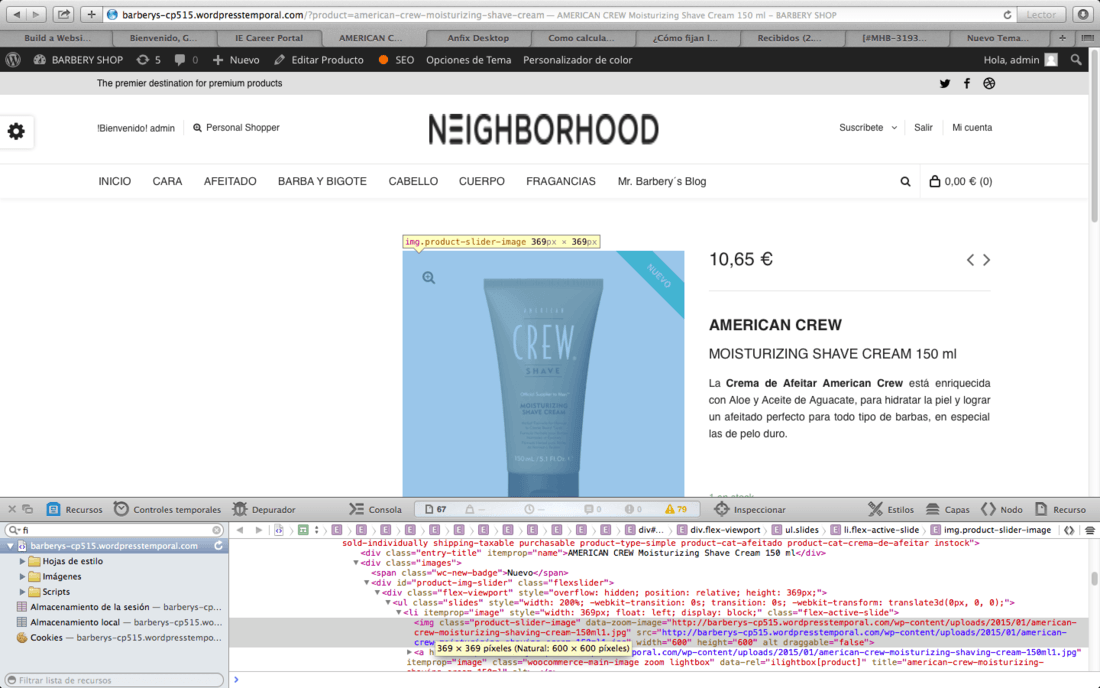Open the shopping cart 0,00 € (0)
This screenshot has height=688, width=1100.
tap(960, 182)
